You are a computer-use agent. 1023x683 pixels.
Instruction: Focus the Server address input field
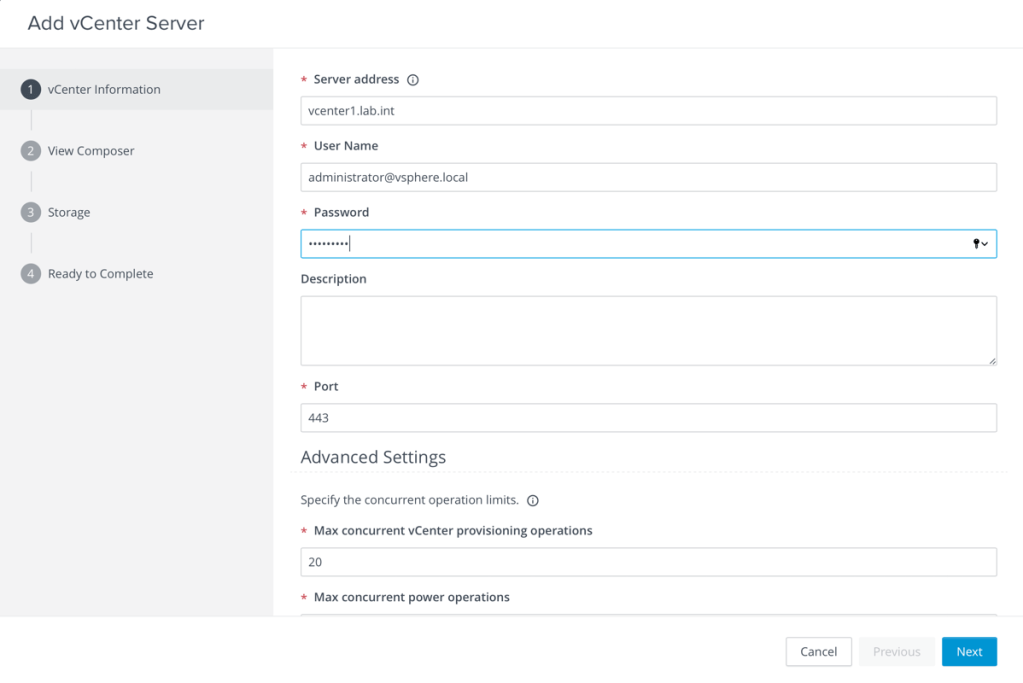click(x=648, y=111)
